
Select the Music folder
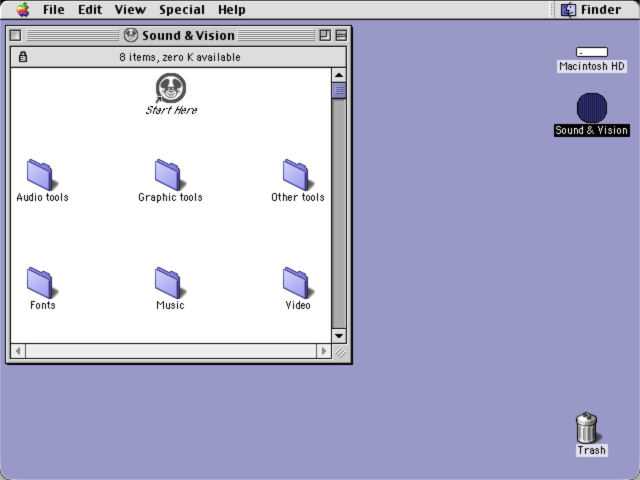pos(170,283)
